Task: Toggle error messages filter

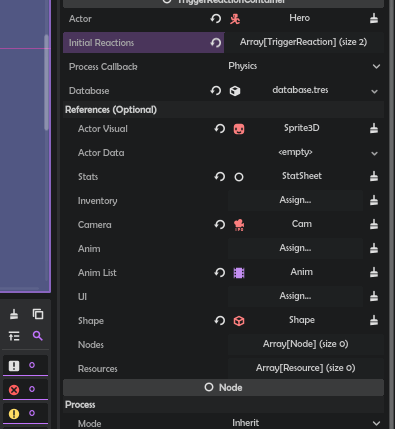Action: tap(25, 390)
